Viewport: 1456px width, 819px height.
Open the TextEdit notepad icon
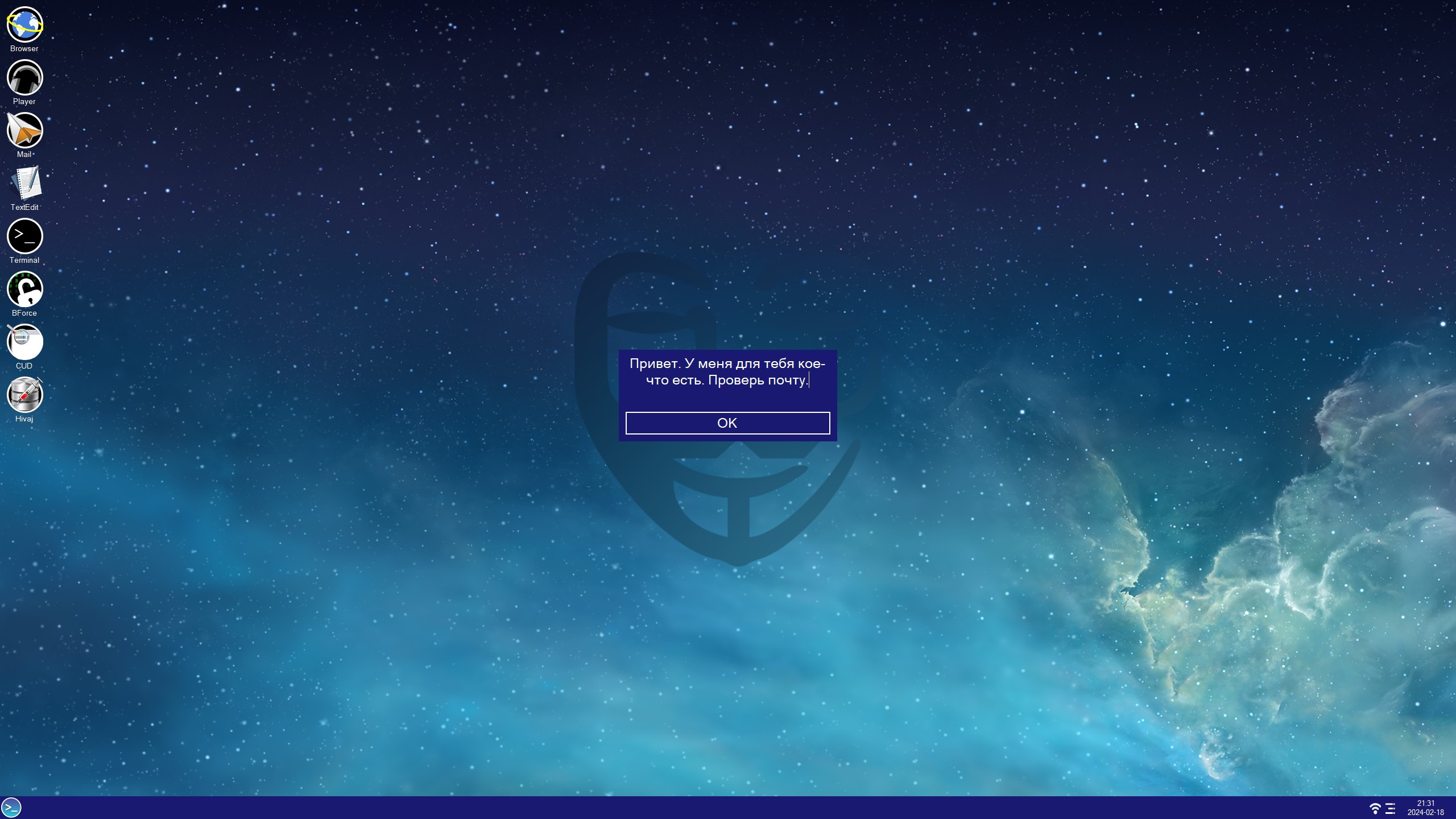[24, 183]
